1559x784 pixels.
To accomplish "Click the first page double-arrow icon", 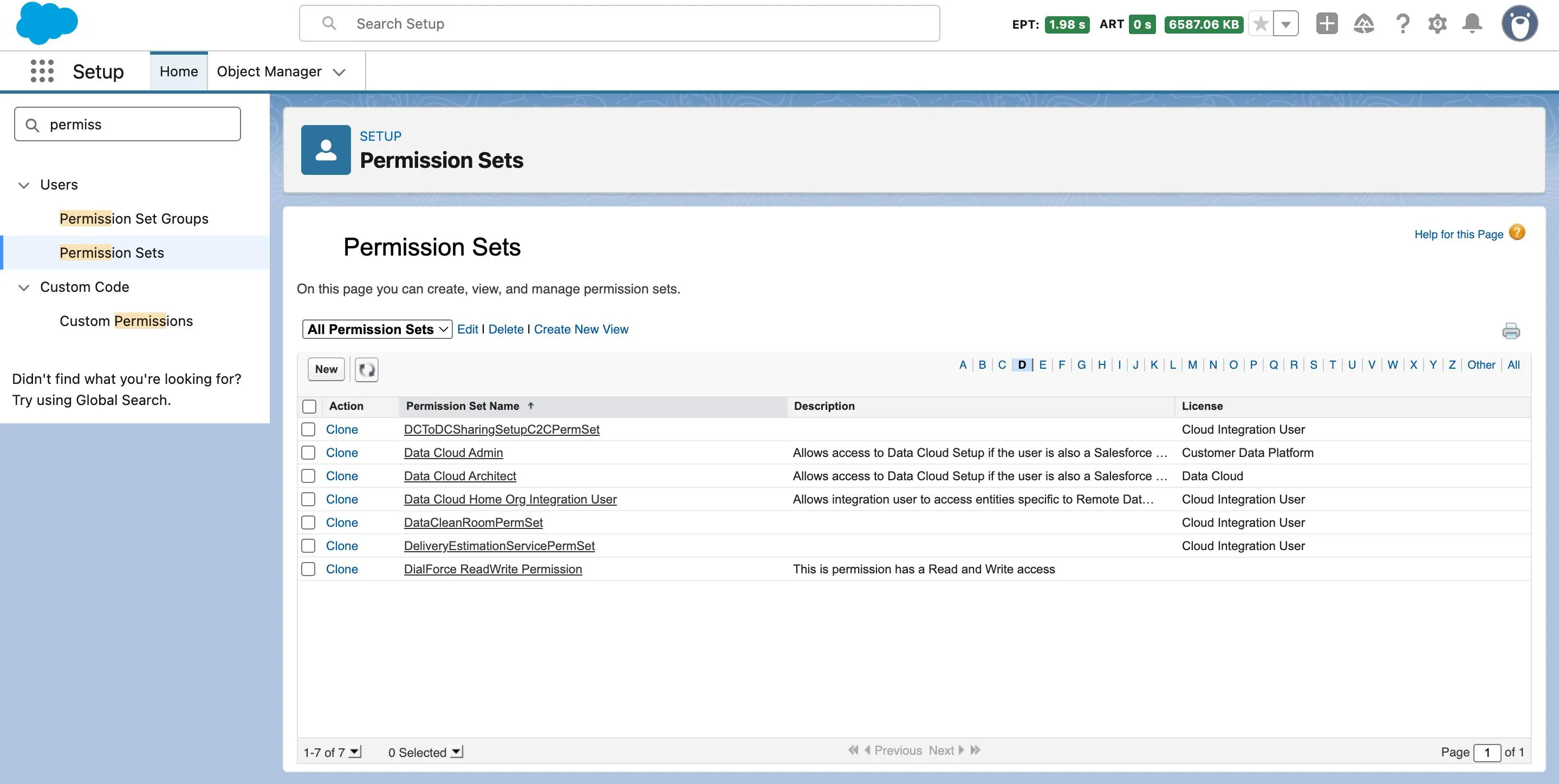I will (x=853, y=750).
